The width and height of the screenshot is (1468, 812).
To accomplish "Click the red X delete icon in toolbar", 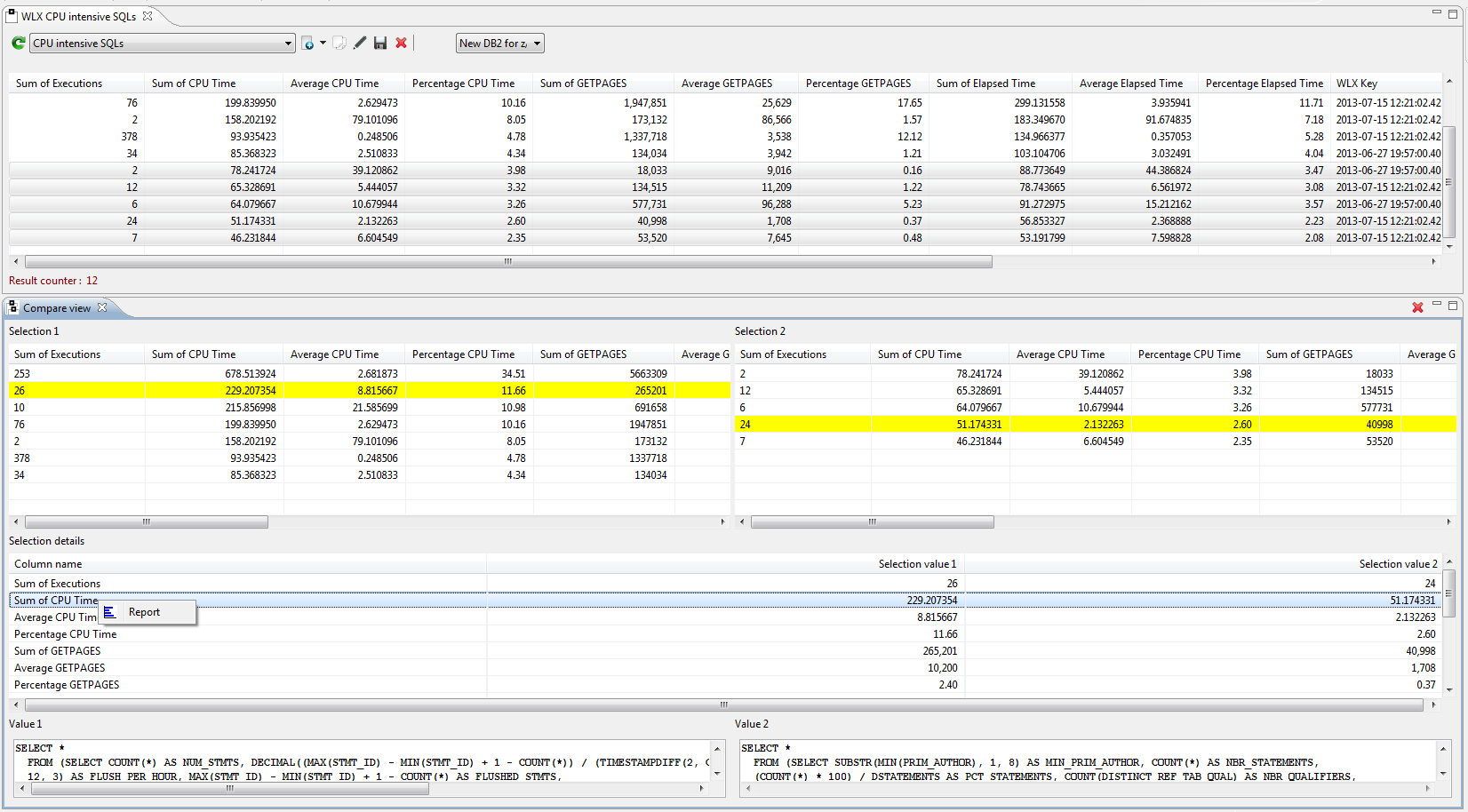I will [402, 43].
